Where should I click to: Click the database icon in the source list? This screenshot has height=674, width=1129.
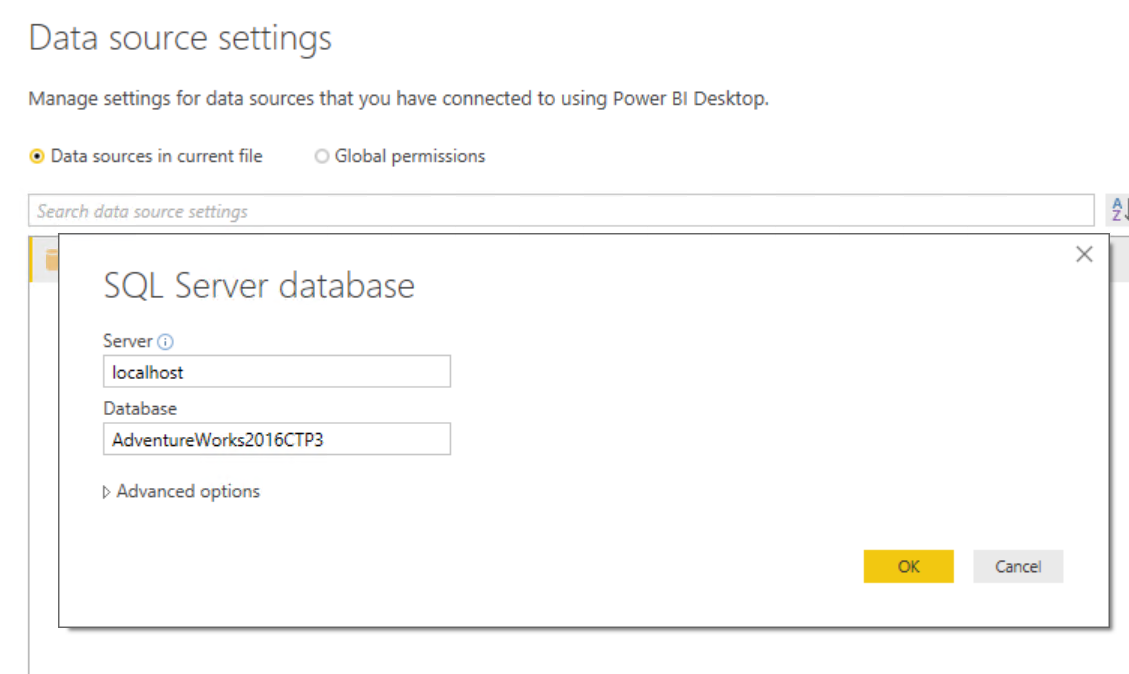50,260
